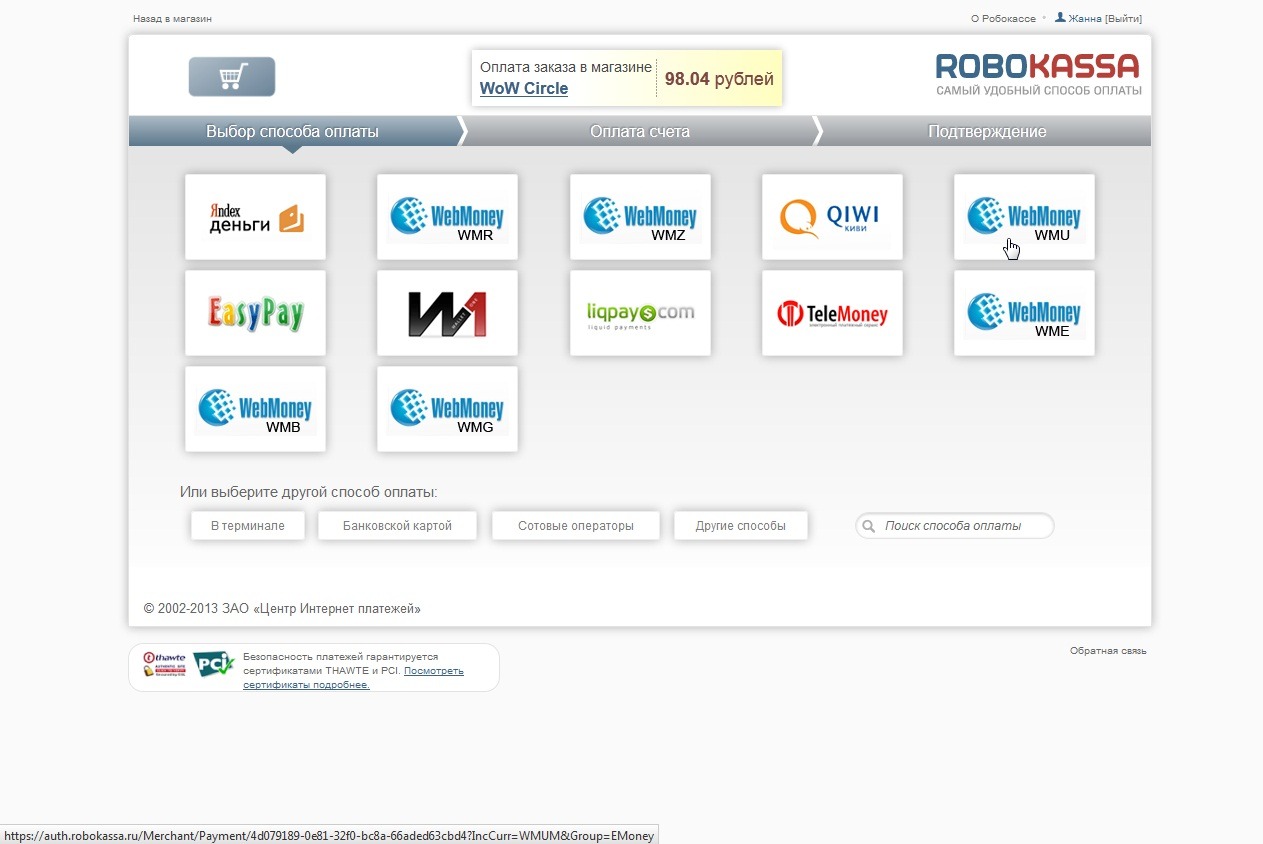1263x844 pixels.
Task: Choose WebMoney WMG payment tile
Action: click(x=447, y=409)
